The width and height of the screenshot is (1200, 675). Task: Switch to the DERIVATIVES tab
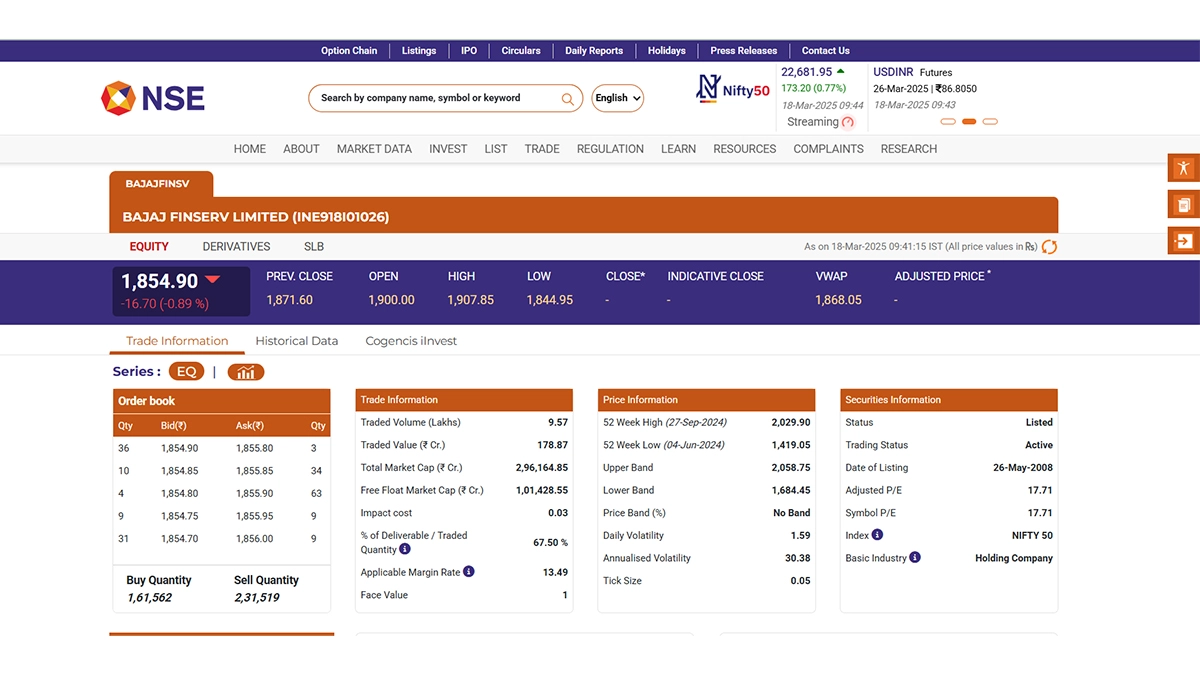click(x=236, y=247)
